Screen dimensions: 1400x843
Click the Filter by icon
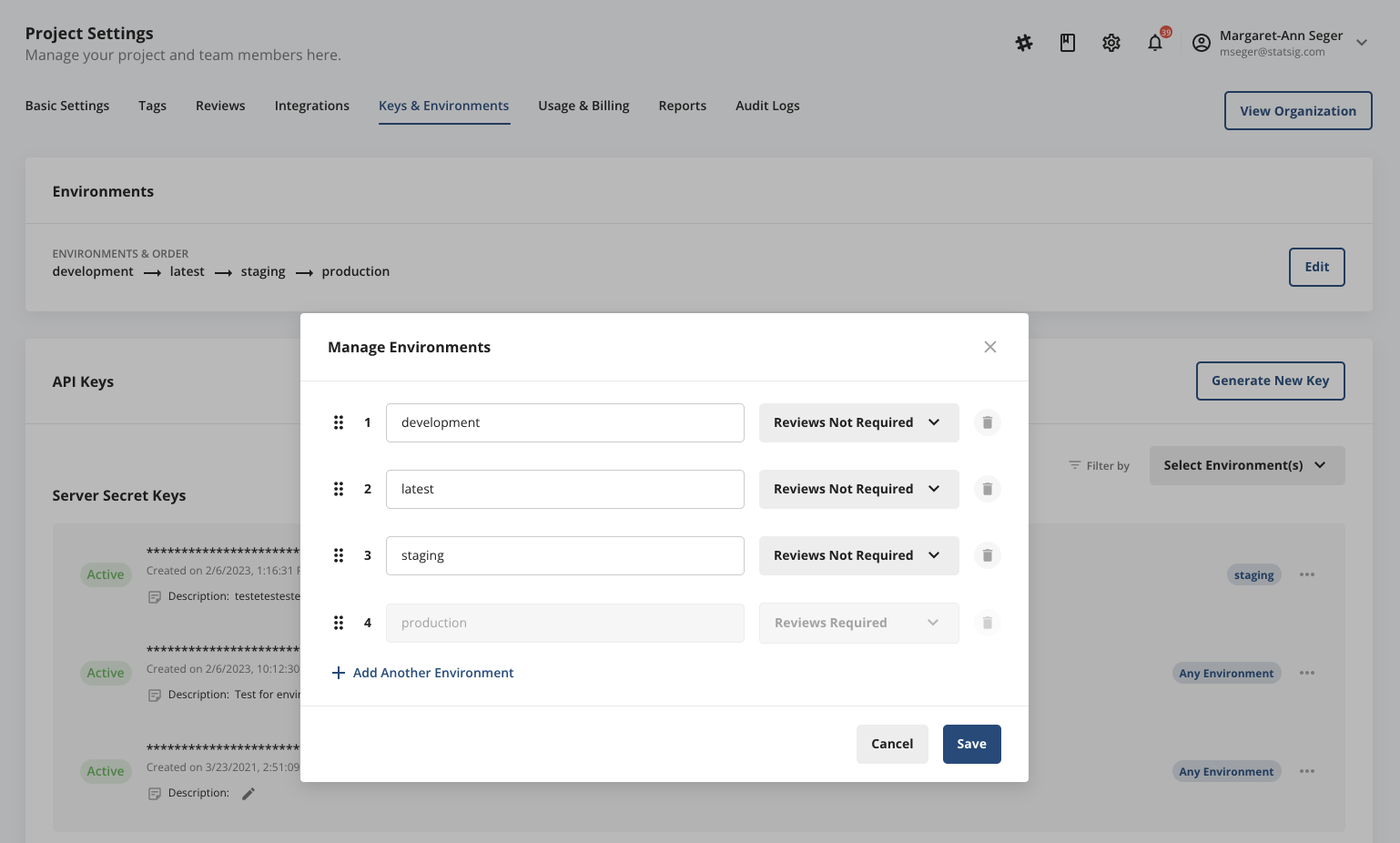click(1075, 465)
